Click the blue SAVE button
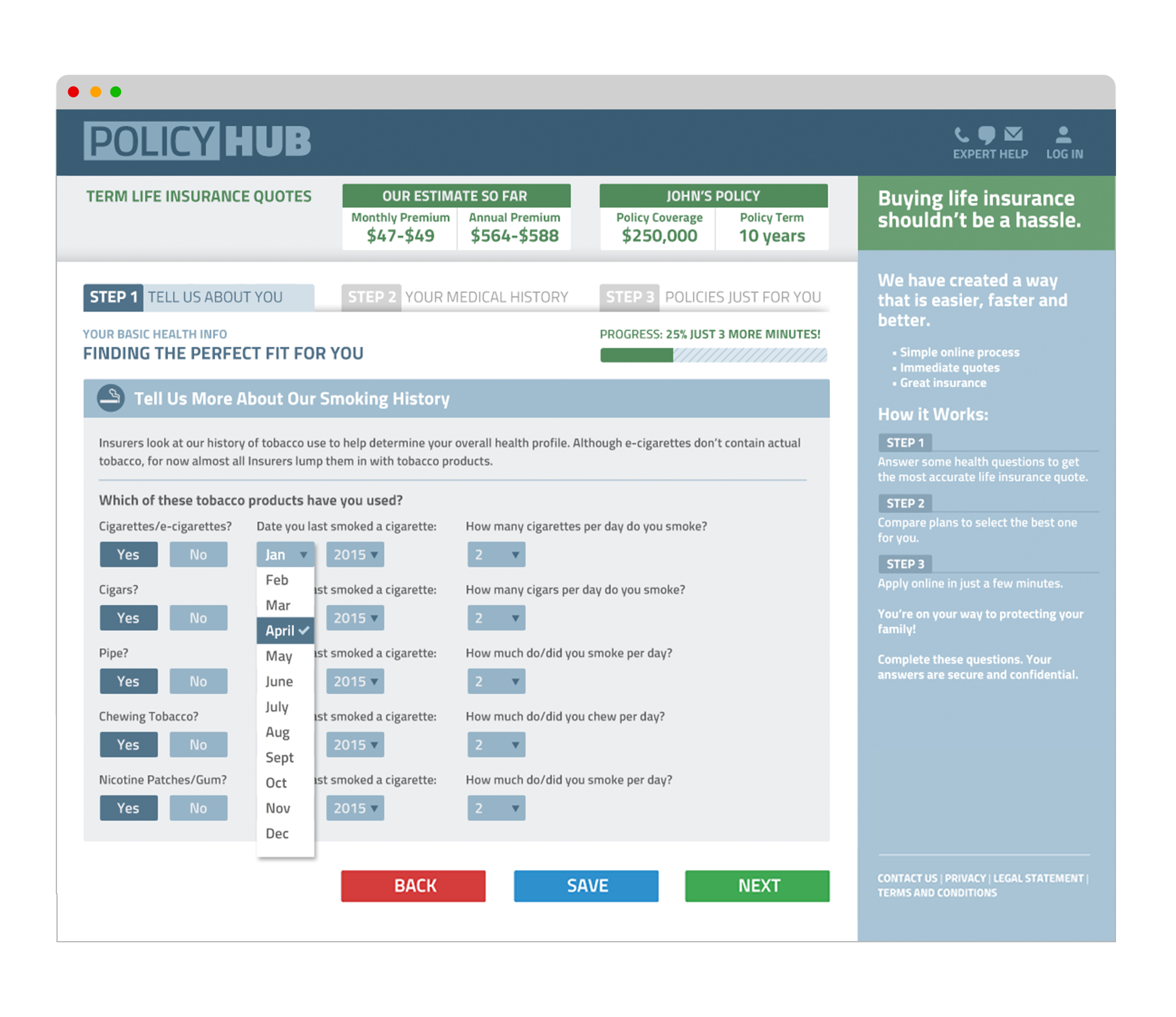The height and width of the screenshot is (1017, 1176). 586,886
